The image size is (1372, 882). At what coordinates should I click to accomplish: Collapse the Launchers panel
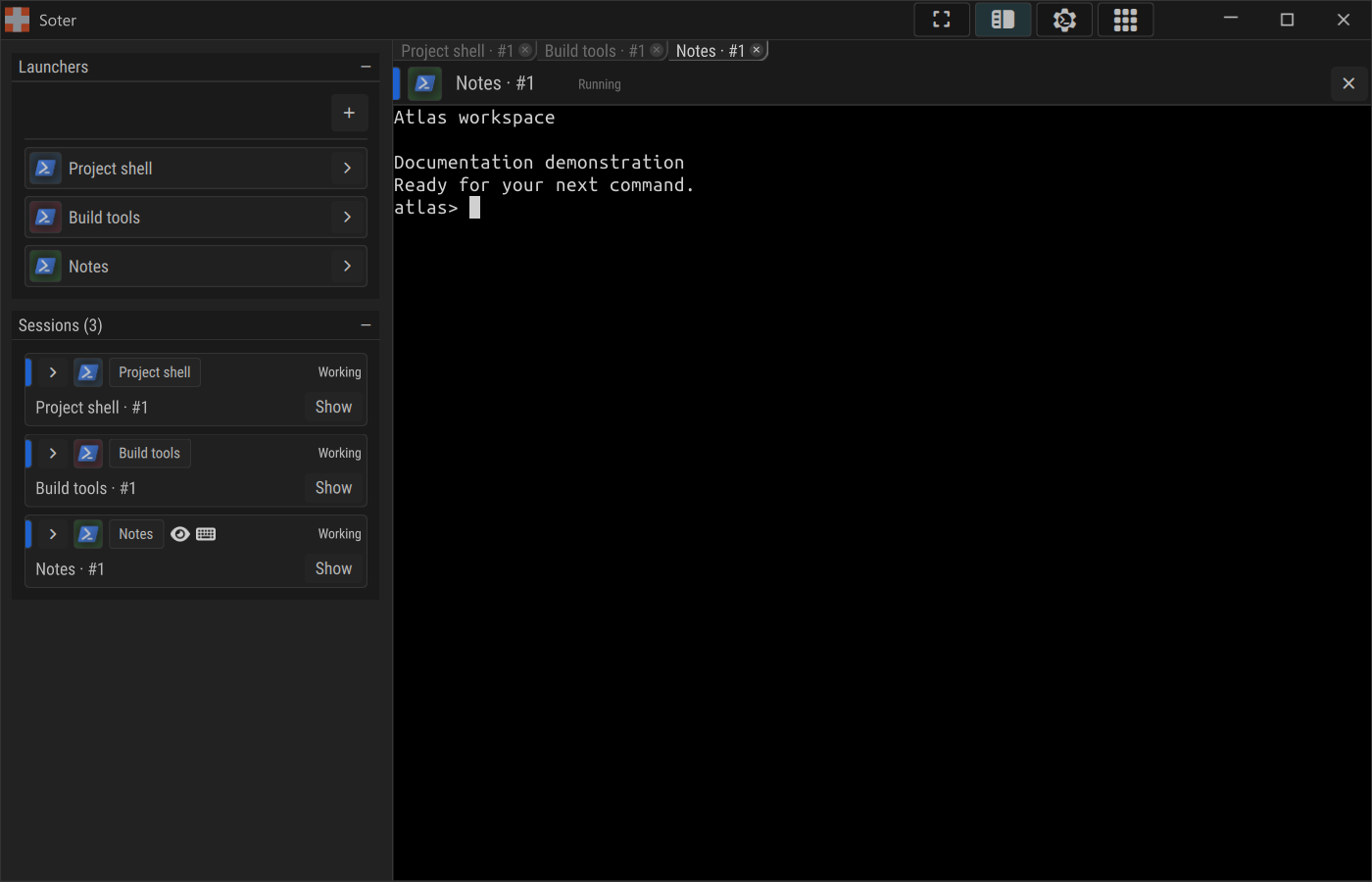point(366,67)
